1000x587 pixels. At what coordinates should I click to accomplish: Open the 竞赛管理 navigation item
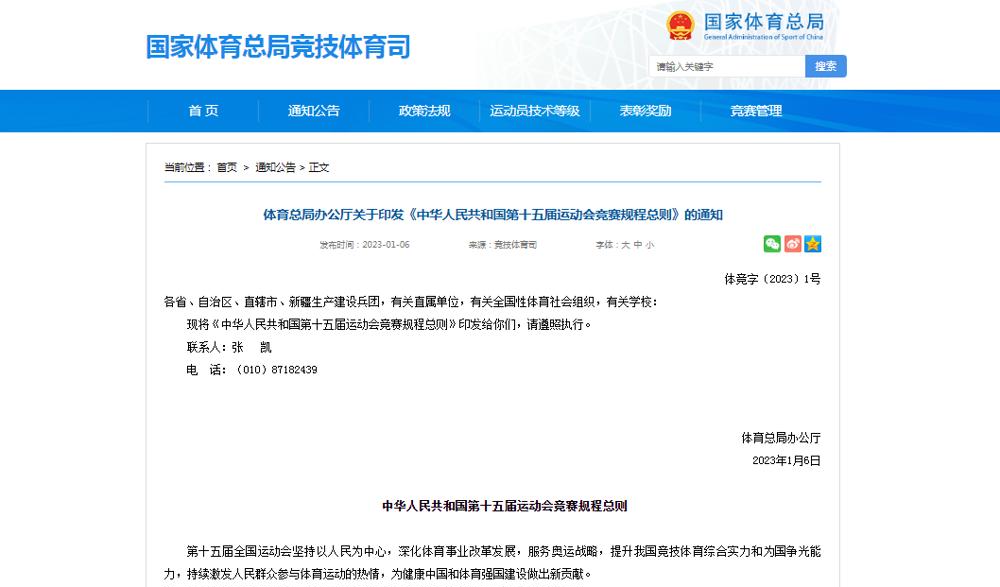(x=756, y=111)
